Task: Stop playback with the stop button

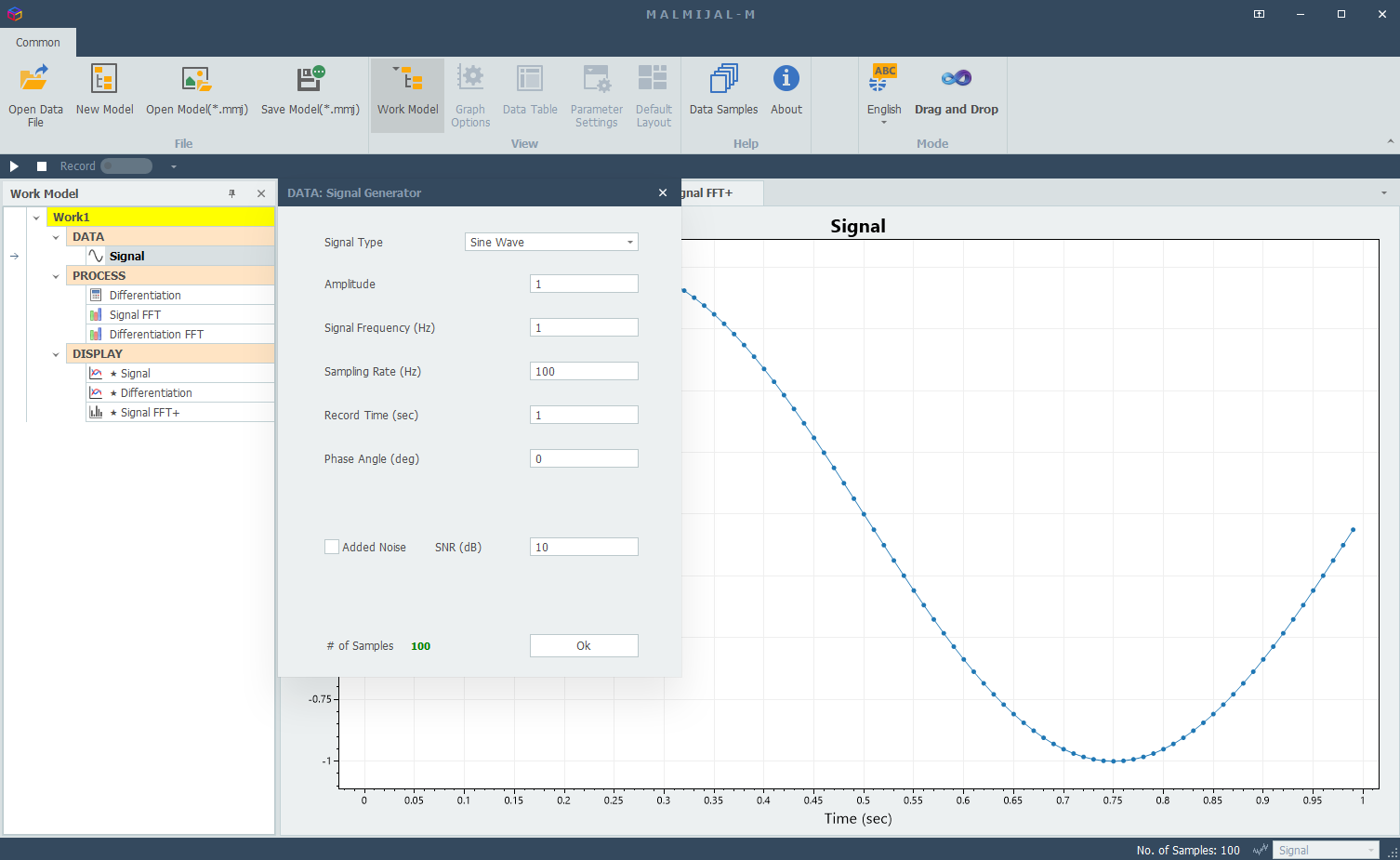Action: tap(42, 166)
